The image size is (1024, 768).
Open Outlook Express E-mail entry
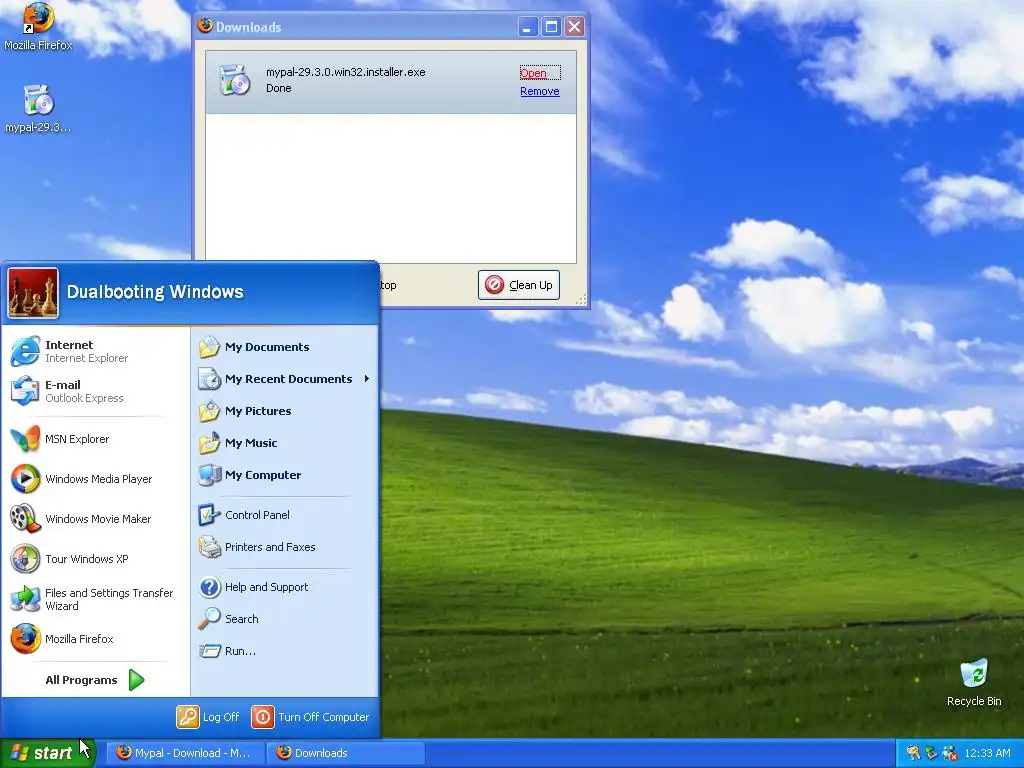(x=95, y=391)
